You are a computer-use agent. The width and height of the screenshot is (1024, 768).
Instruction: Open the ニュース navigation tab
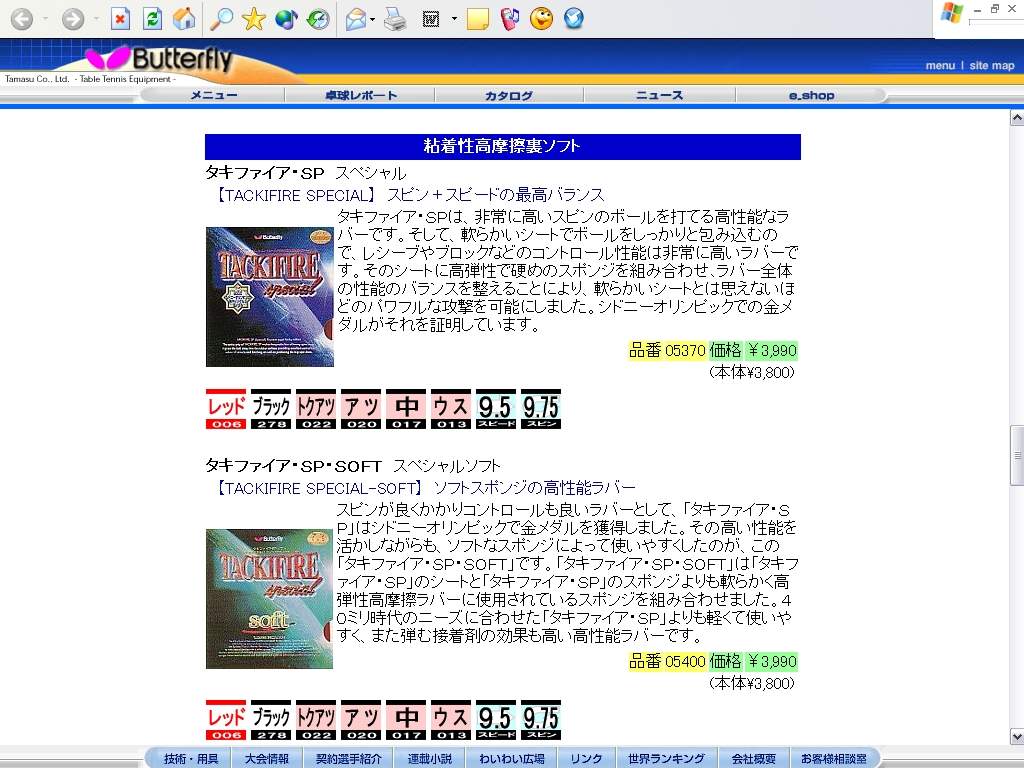(660, 95)
